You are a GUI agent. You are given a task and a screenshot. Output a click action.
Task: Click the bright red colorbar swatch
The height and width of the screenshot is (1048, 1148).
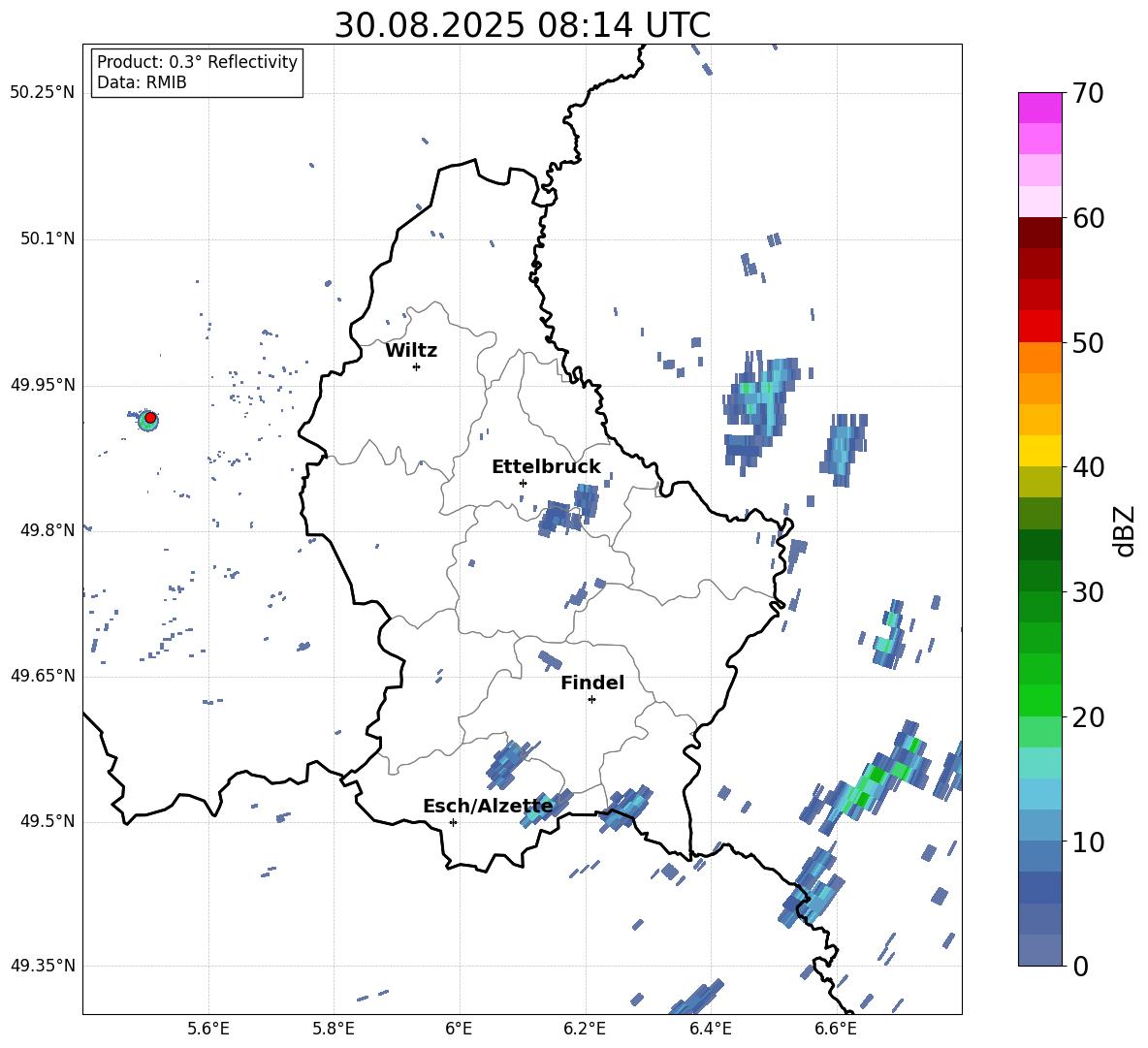[x=1039, y=327]
